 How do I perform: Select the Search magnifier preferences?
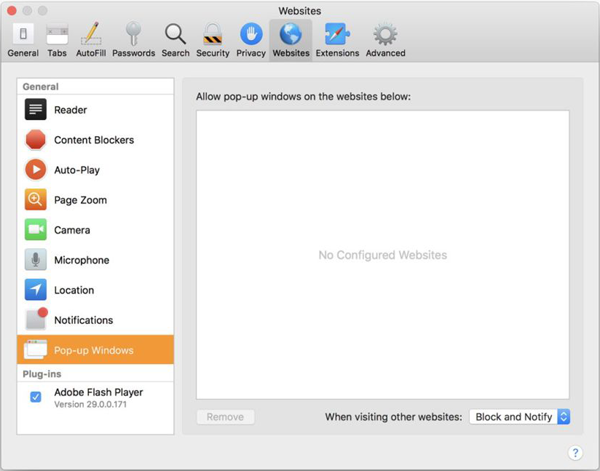point(175,39)
